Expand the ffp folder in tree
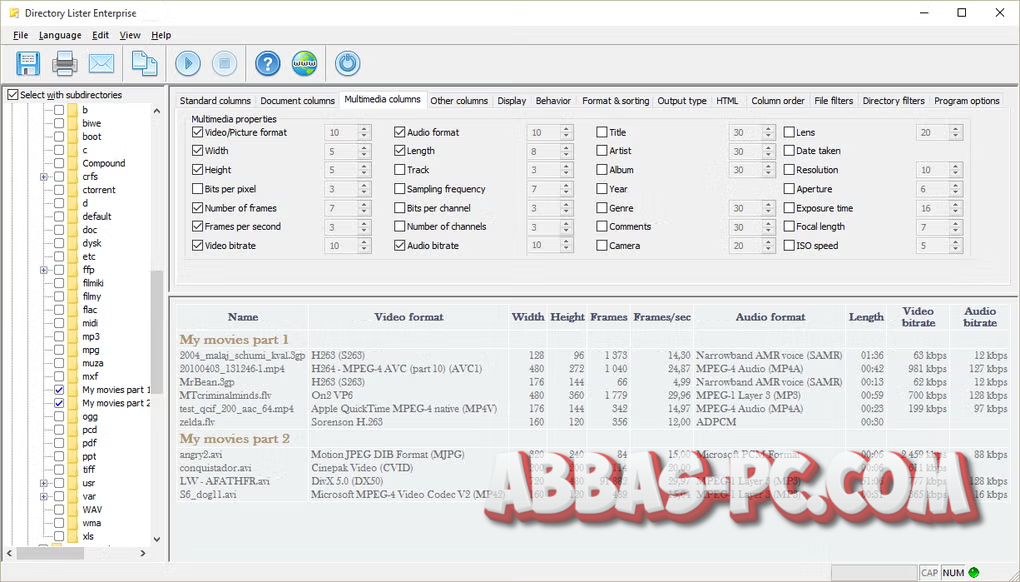Image resolution: width=1020 pixels, height=582 pixels. (44, 270)
